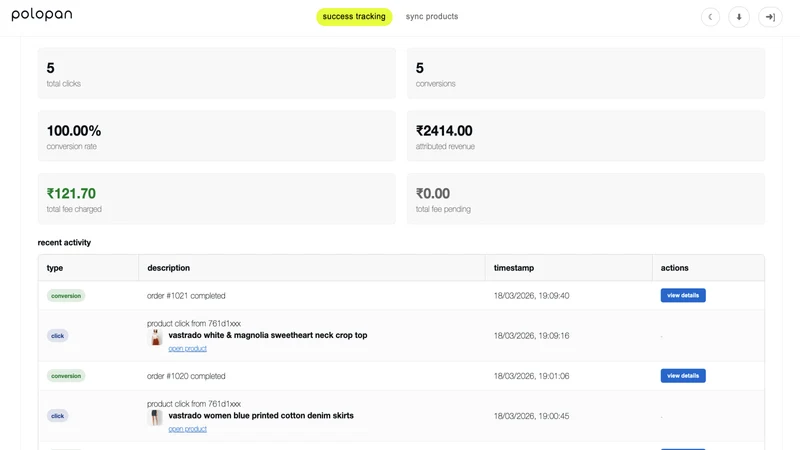Click the click badge in denim skirts row

[x=58, y=416]
